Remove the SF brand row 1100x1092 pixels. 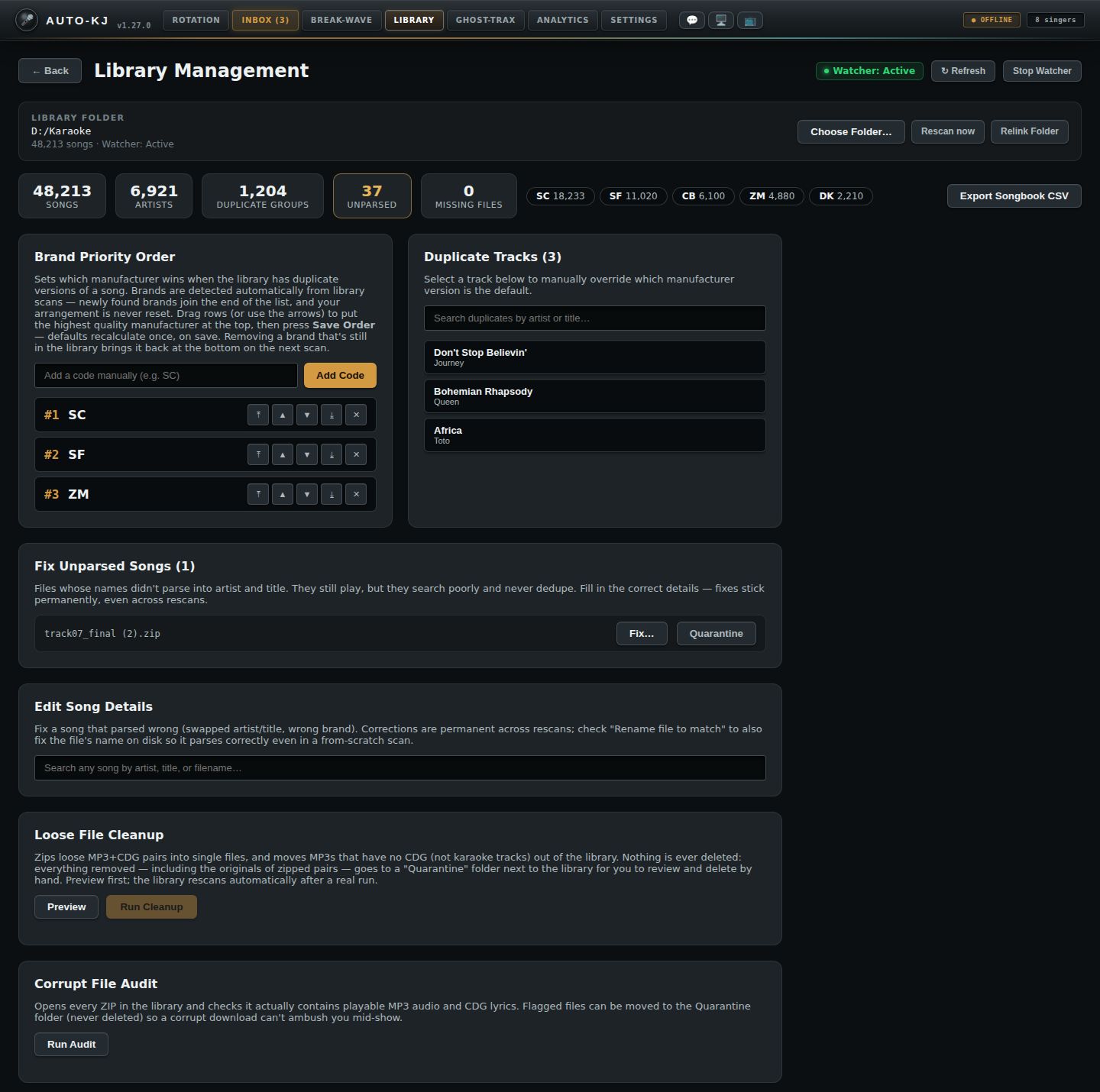tap(356, 454)
